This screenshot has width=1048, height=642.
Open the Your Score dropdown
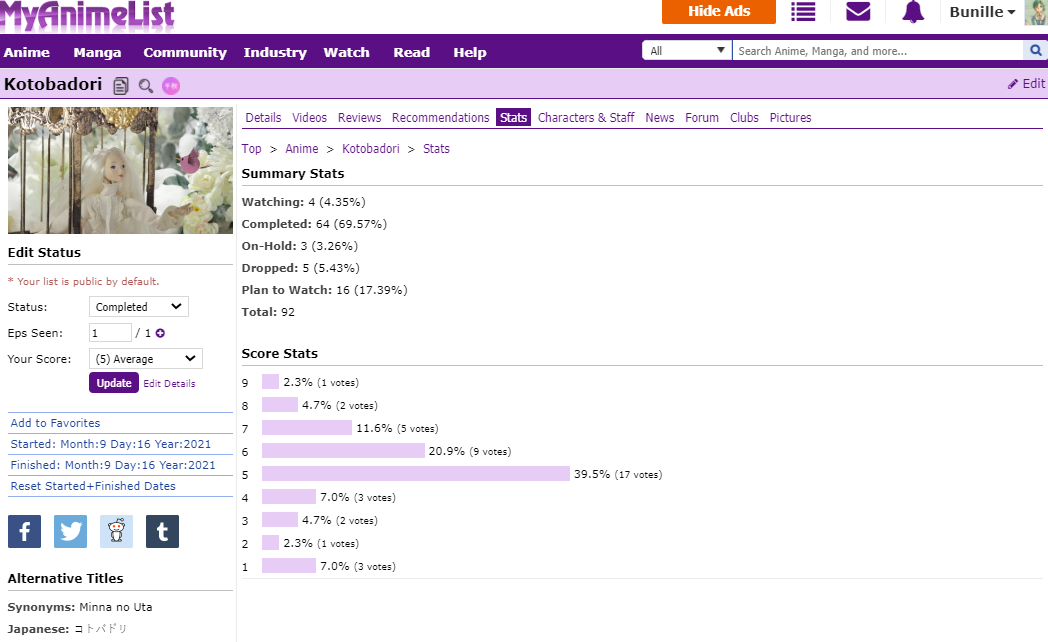pyautogui.click(x=146, y=359)
